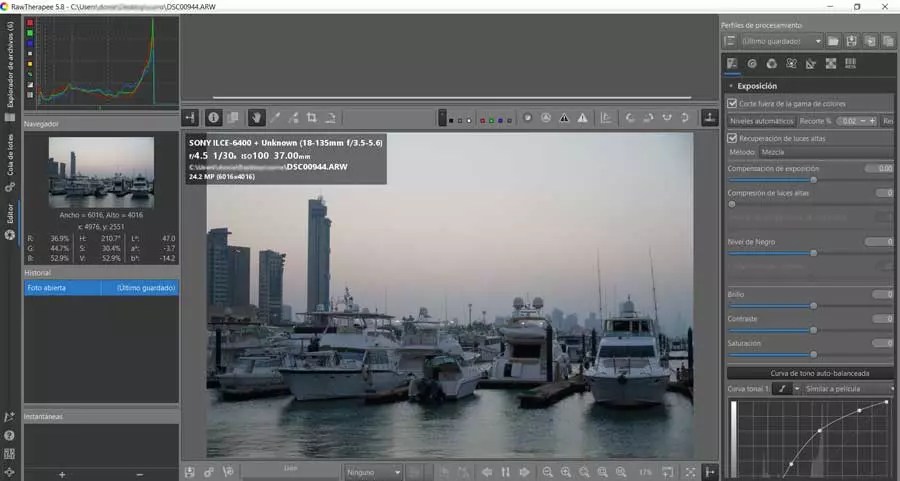Screen dimensions: 900x481
Task: Go to next image arrow
Action: [x=523, y=472]
